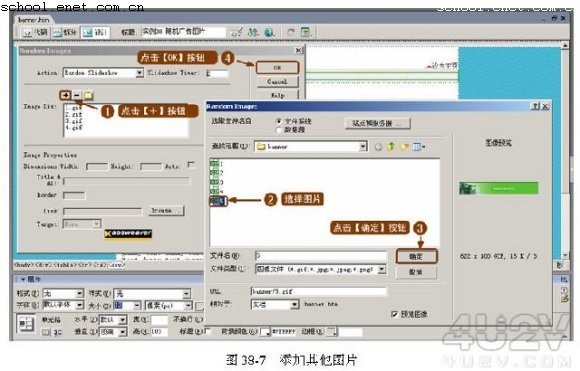Viewport: 580px width, 371px height.
Task: Select 3.gif in the Image List
Action: click(x=73, y=121)
